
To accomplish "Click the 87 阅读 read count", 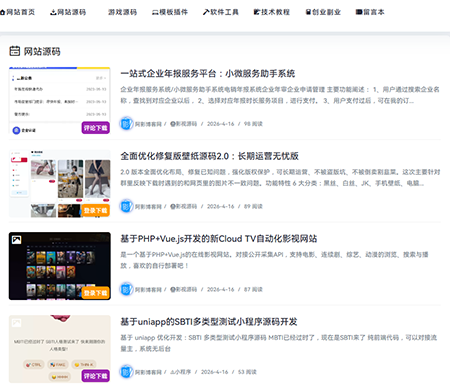I will (x=253, y=289).
